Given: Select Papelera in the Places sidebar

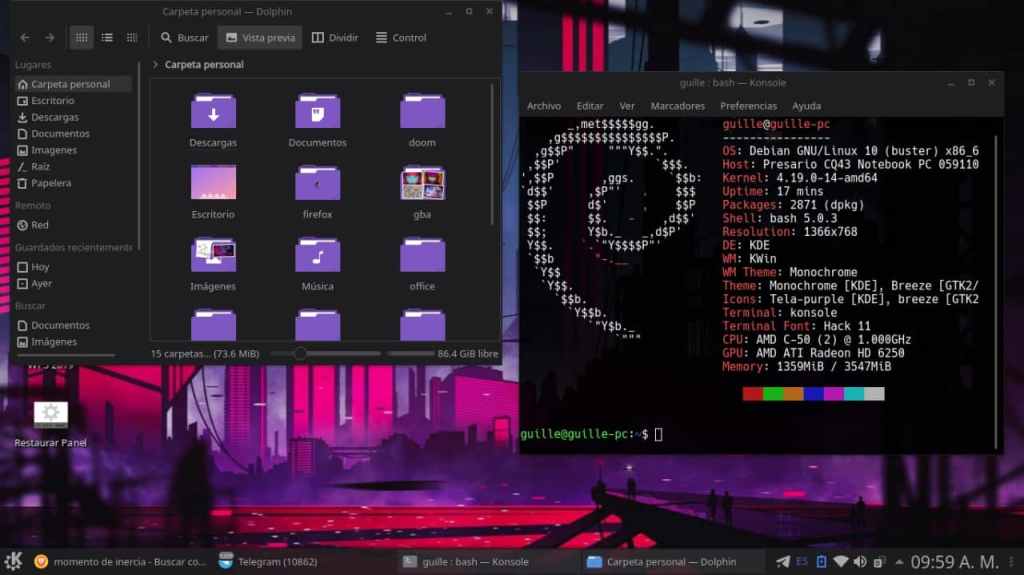Looking at the screenshot, I should coord(51,183).
